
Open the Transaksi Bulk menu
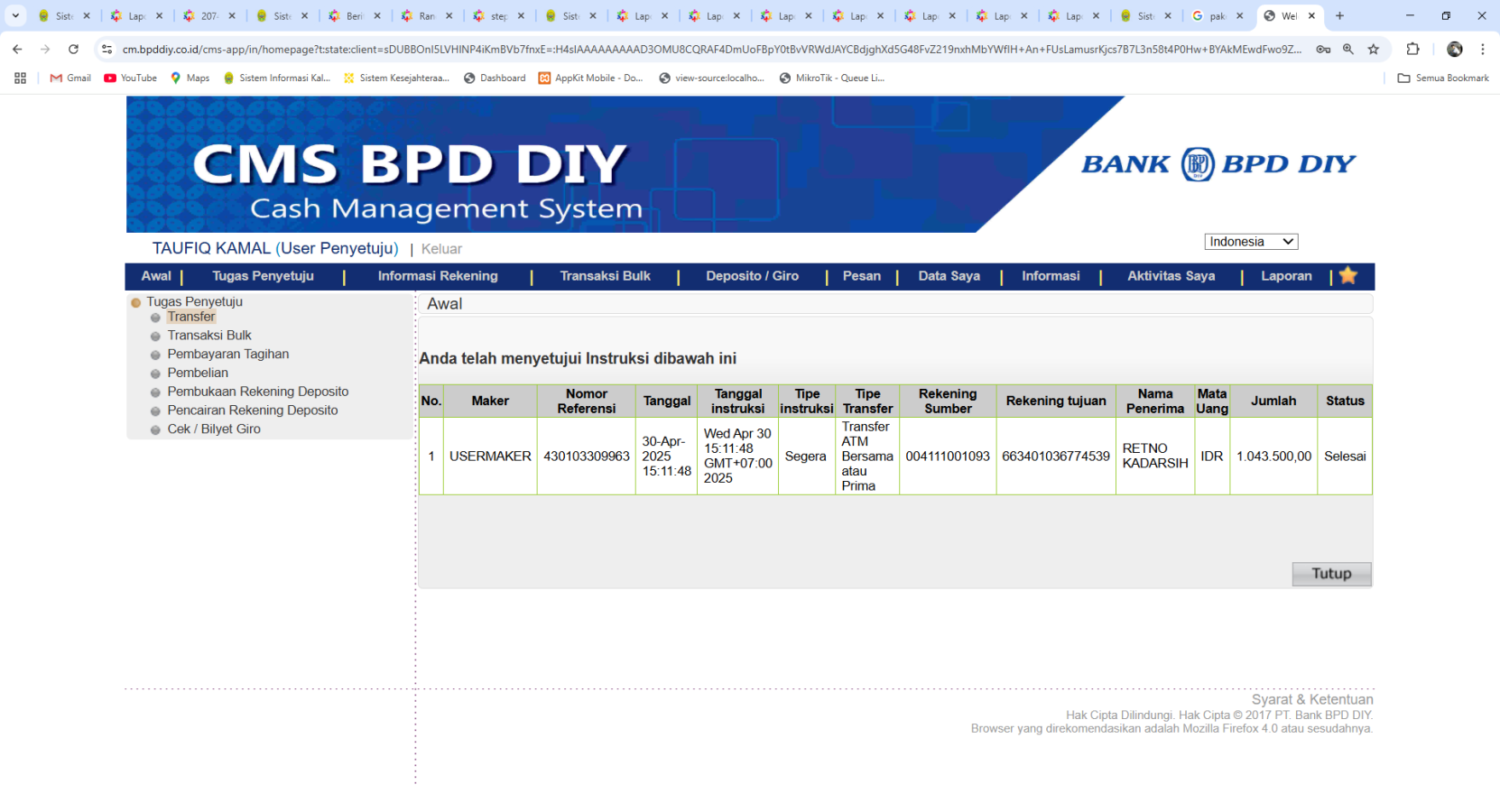point(605,276)
